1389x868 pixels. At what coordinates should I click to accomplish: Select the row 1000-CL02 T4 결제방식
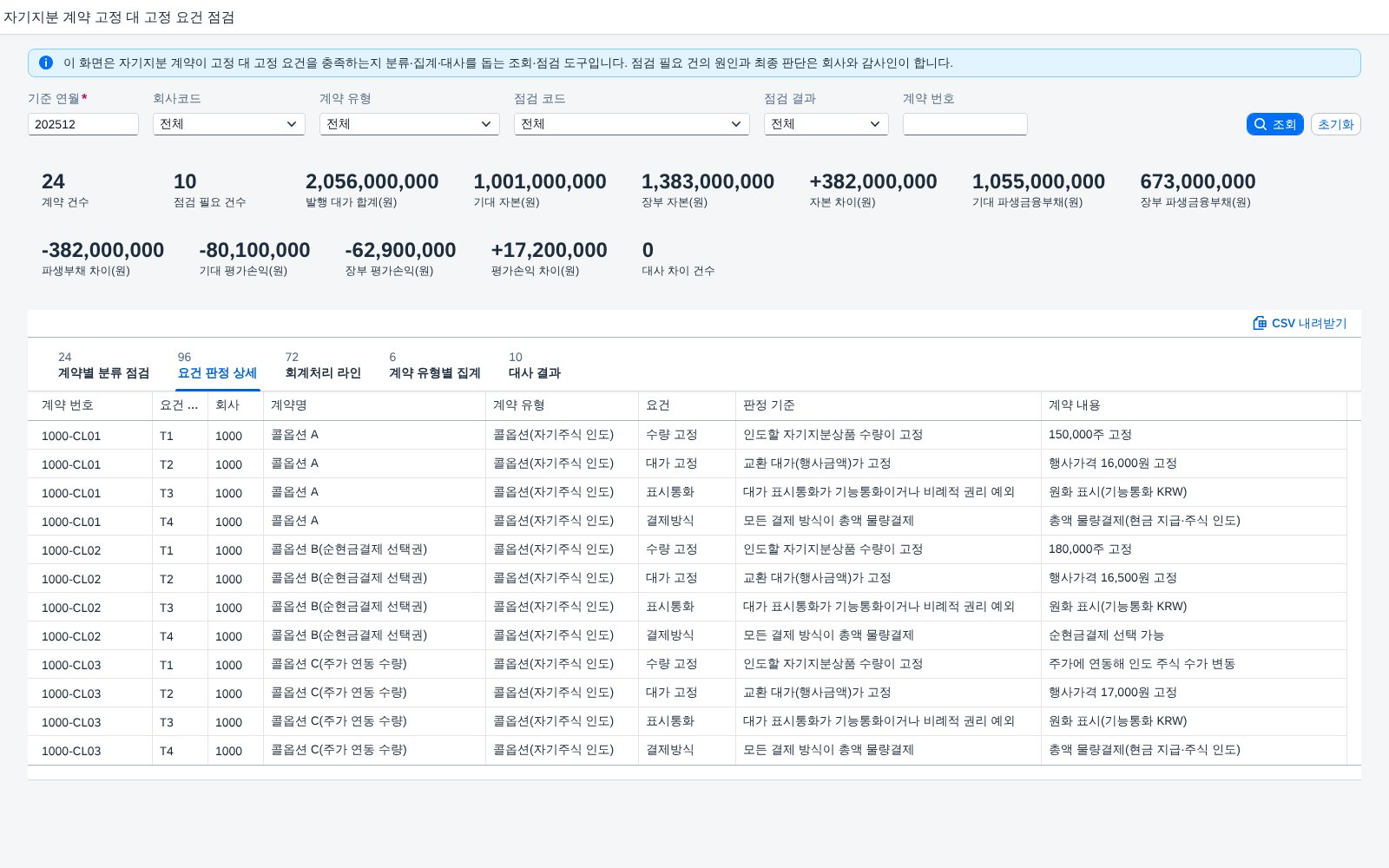688,635
